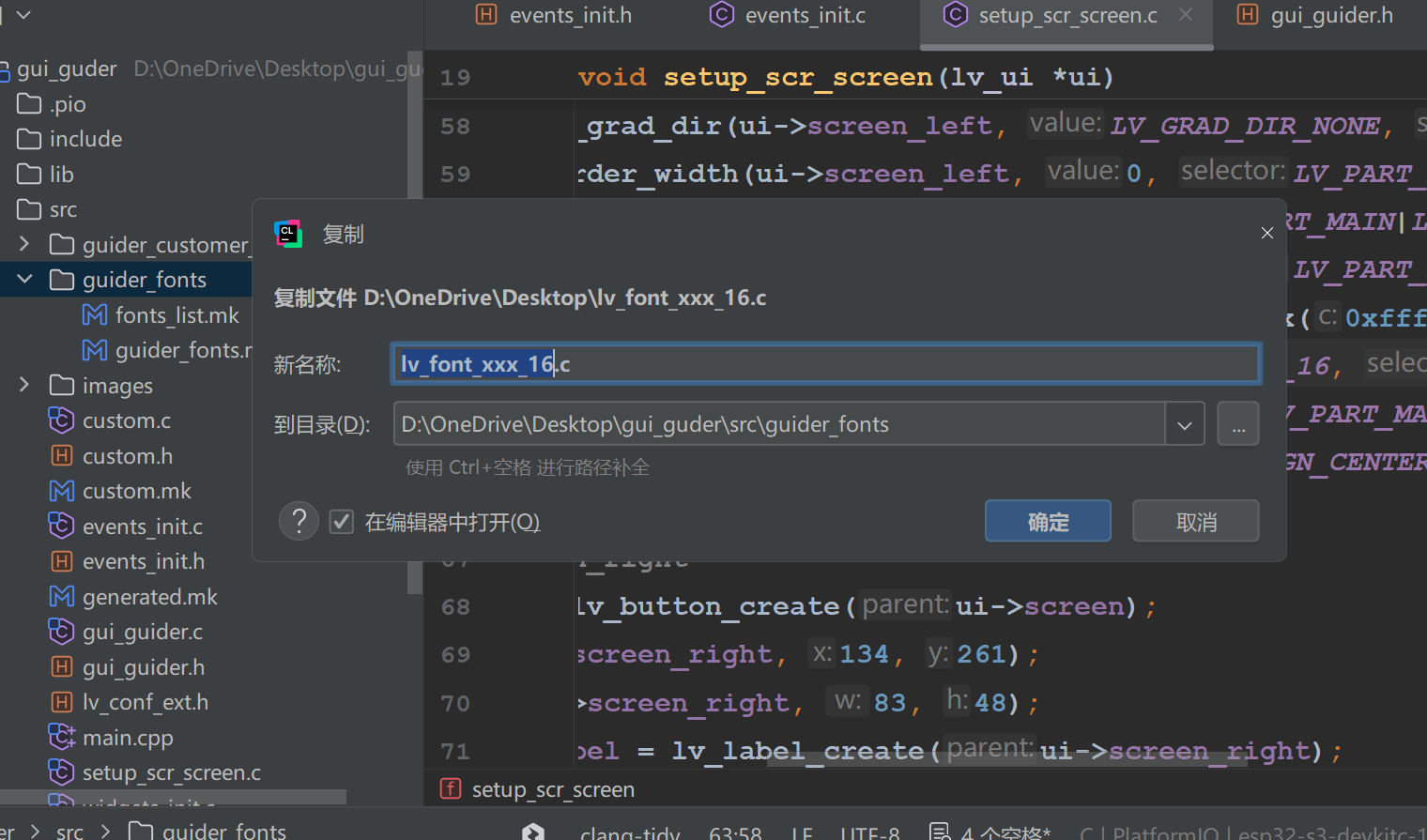This screenshot has width=1427, height=840.
Task: Switch to the events_init.c tab
Action: [789, 16]
